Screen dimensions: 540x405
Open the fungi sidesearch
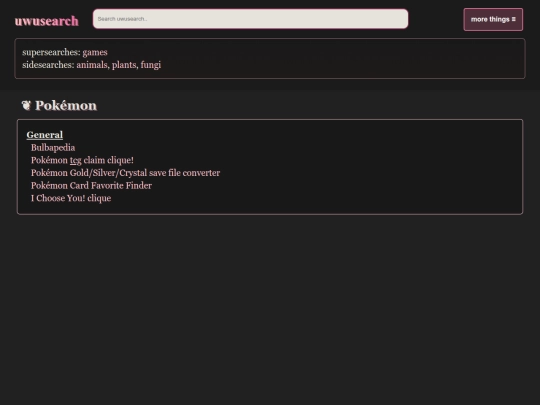[x=150, y=65]
